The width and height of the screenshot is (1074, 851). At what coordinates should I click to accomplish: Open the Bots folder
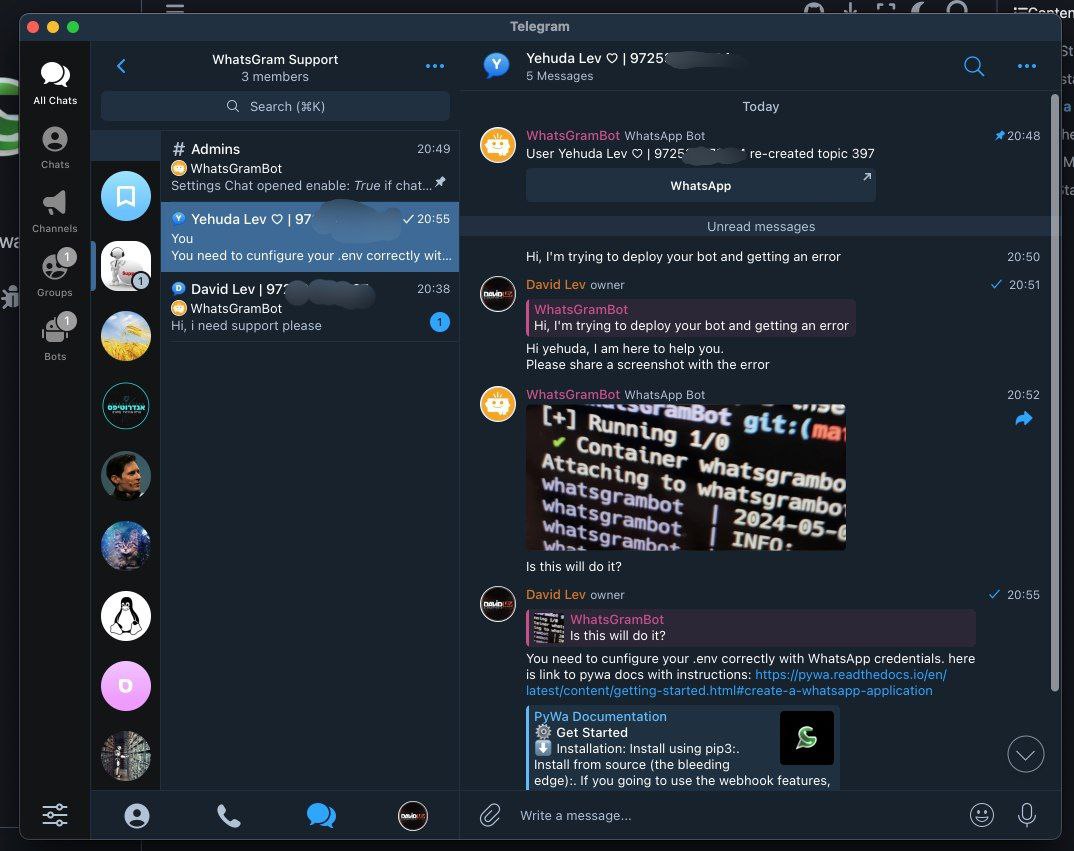tap(55, 338)
